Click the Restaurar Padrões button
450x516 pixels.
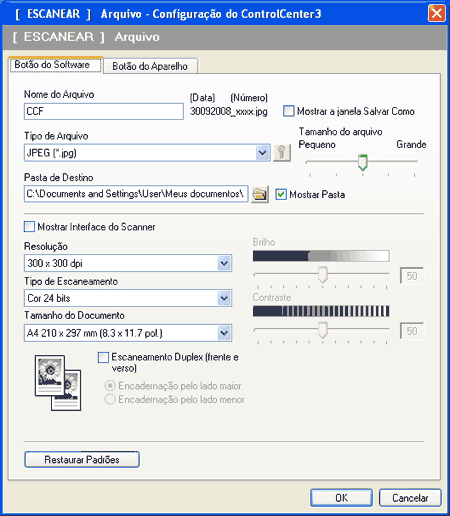[82, 460]
